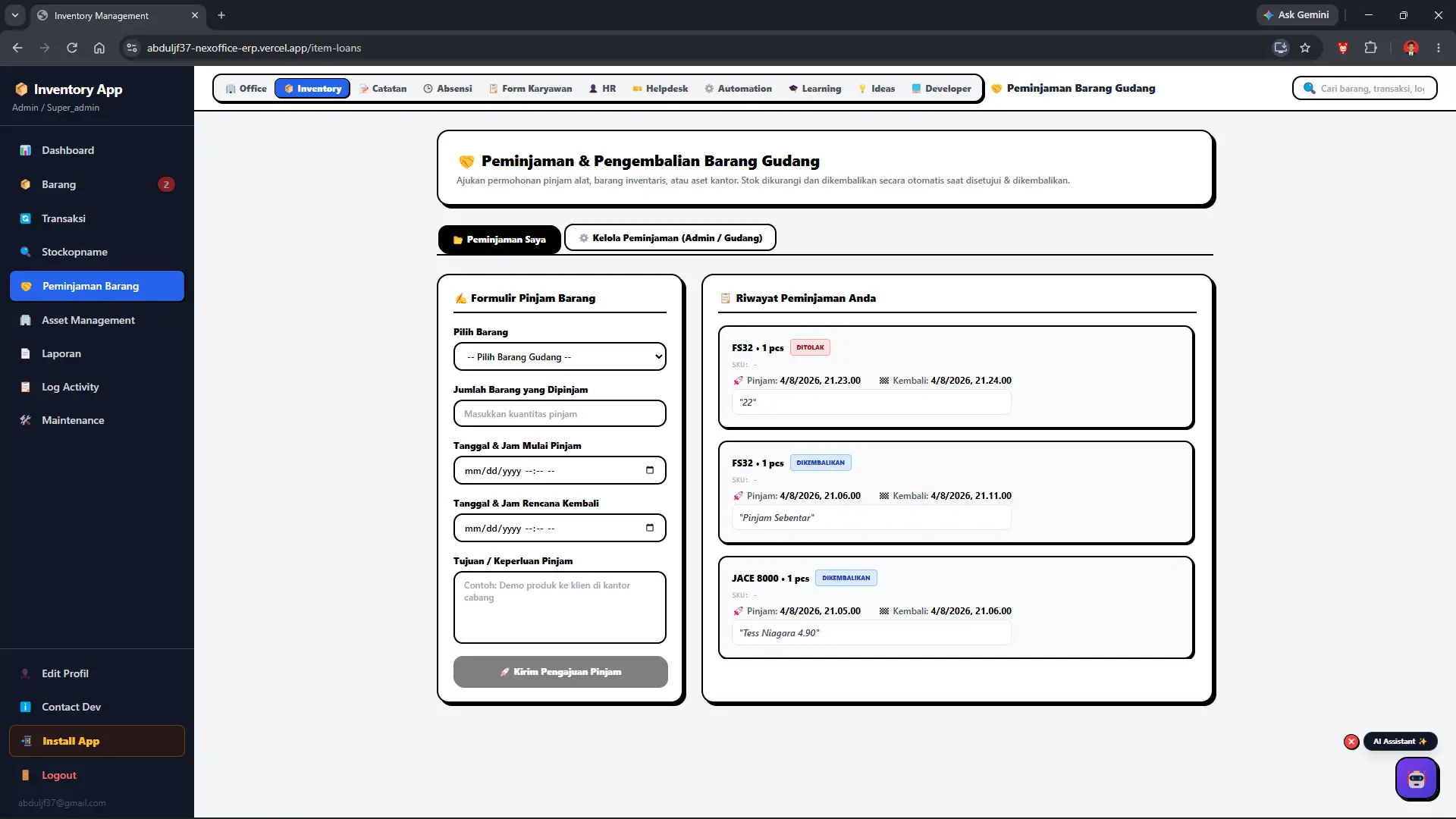This screenshot has height=819, width=1456.
Task: Open the browser extensions menu
Action: coord(1370,48)
